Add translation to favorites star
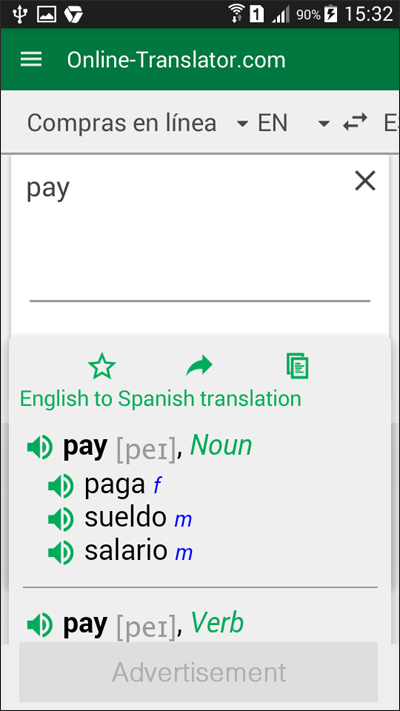 pos(102,367)
